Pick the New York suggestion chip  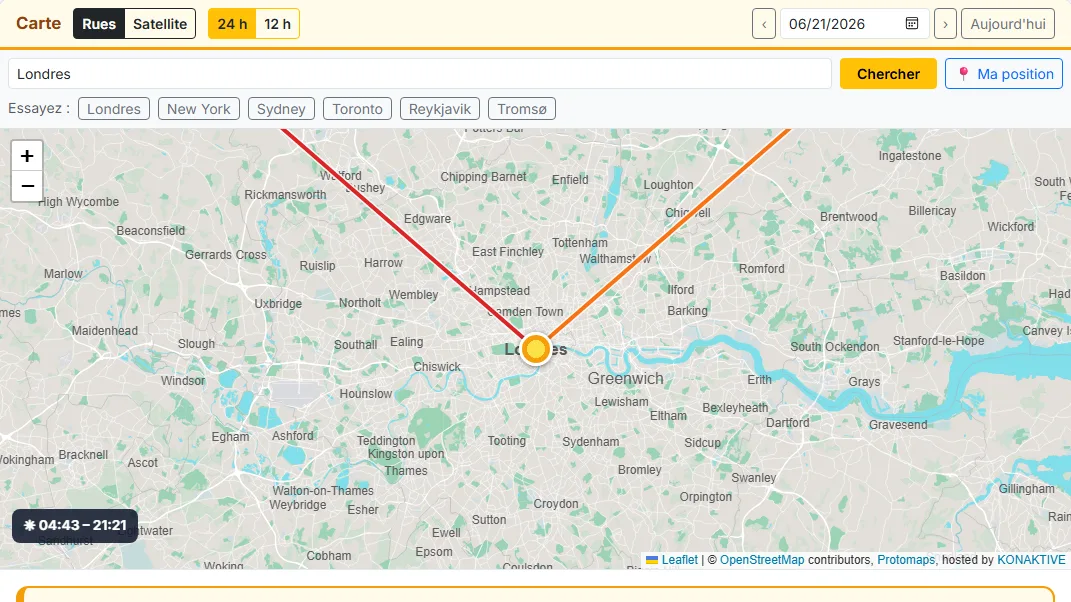click(x=199, y=109)
